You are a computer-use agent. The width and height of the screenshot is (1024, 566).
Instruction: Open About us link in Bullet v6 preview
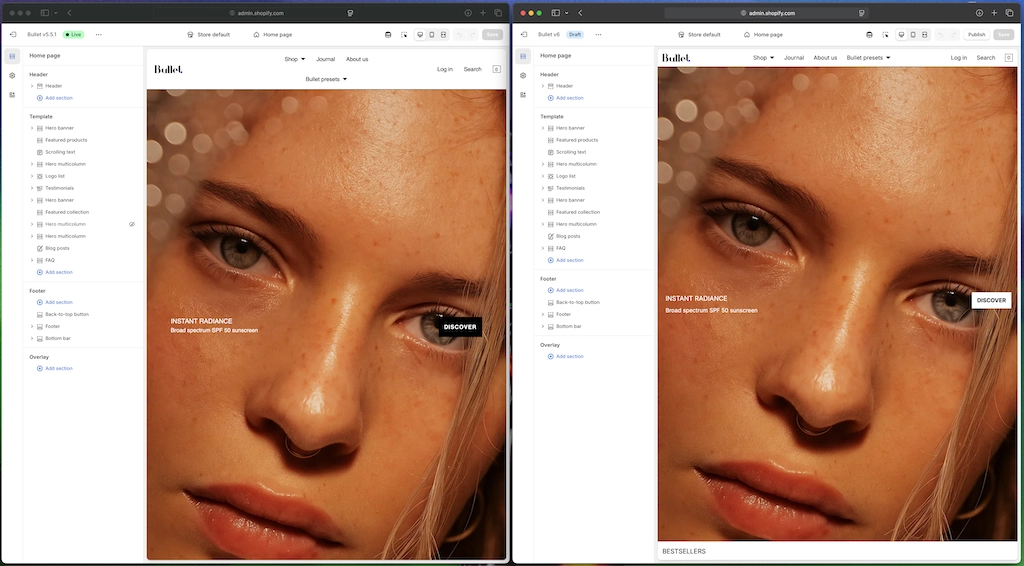click(x=825, y=58)
